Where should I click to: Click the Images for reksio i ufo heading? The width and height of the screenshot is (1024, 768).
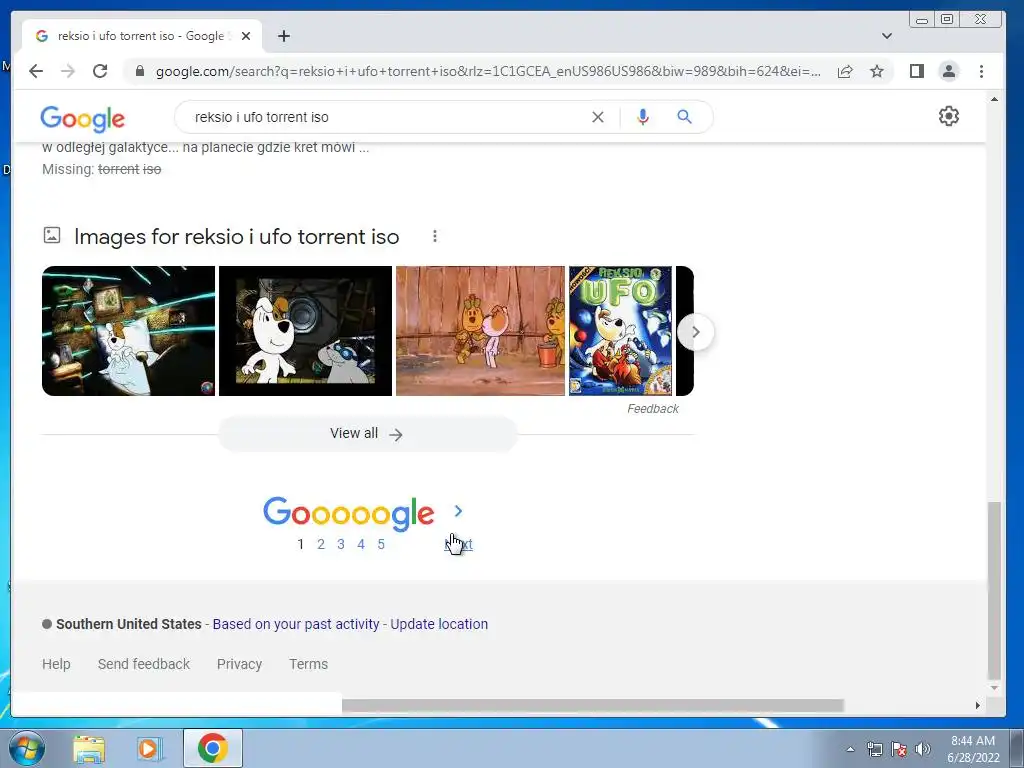tap(236, 236)
